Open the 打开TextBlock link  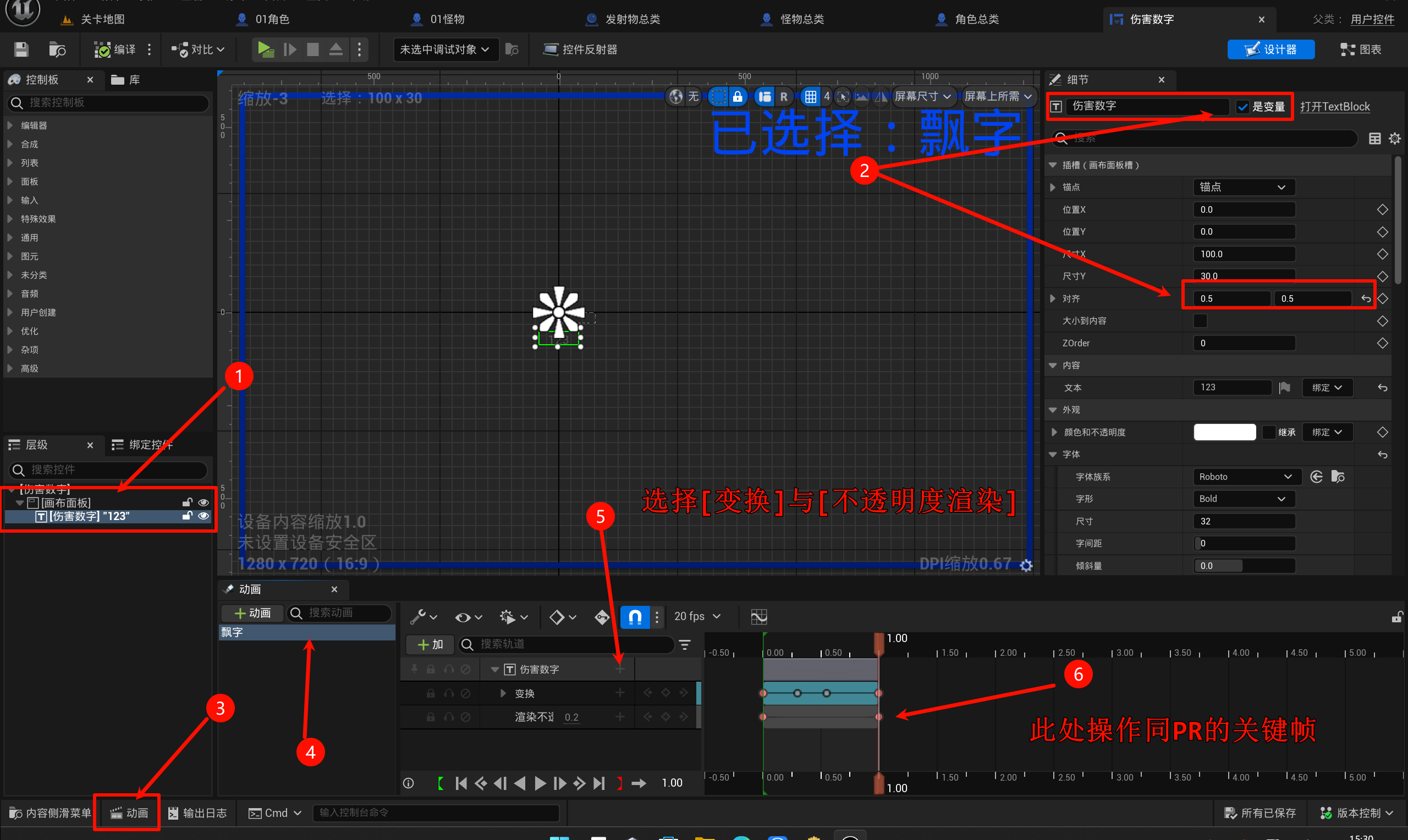tap(1334, 107)
